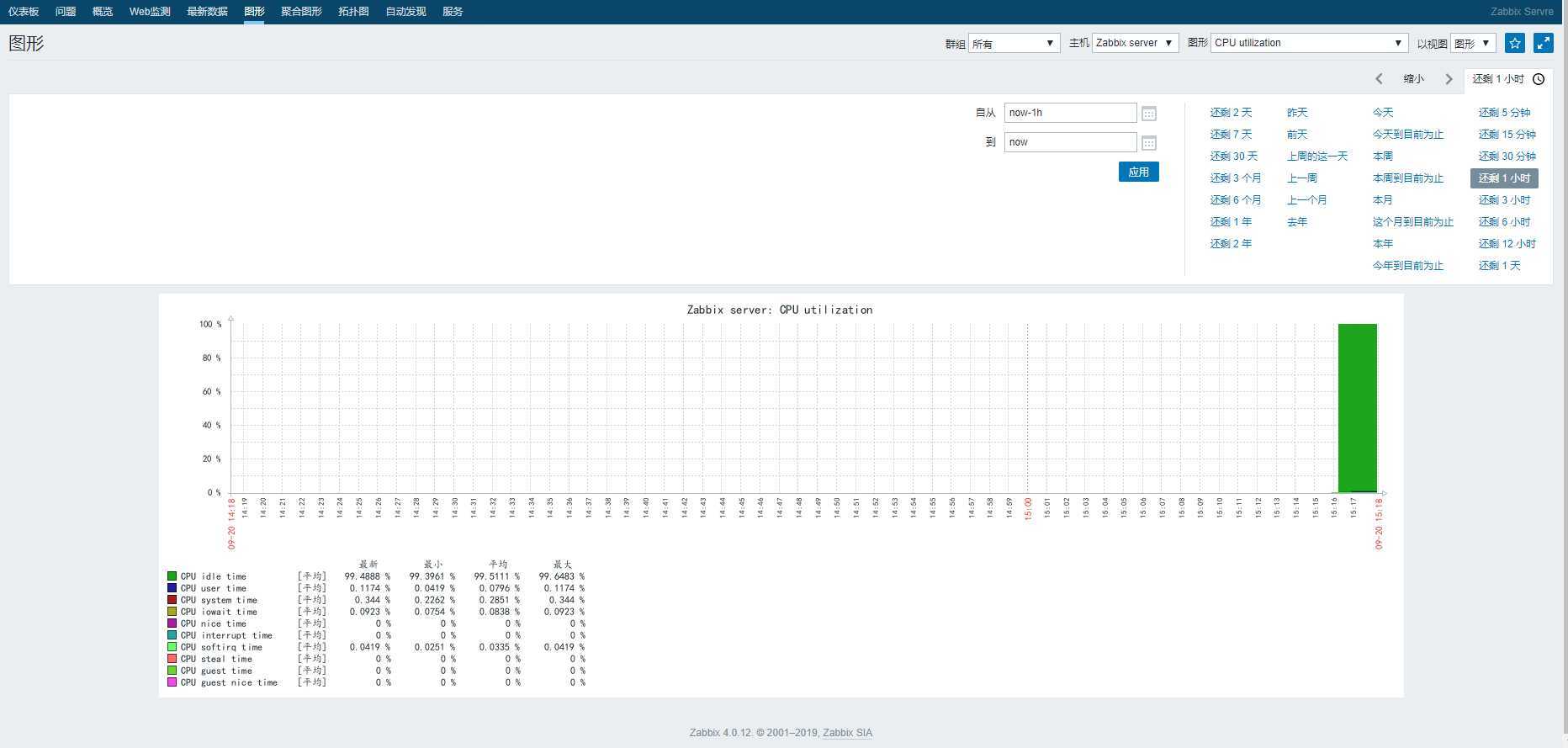Select the highlighted 还剩 1 小时 range
This screenshot has width=1568, height=748.
(x=1504, y=178)
